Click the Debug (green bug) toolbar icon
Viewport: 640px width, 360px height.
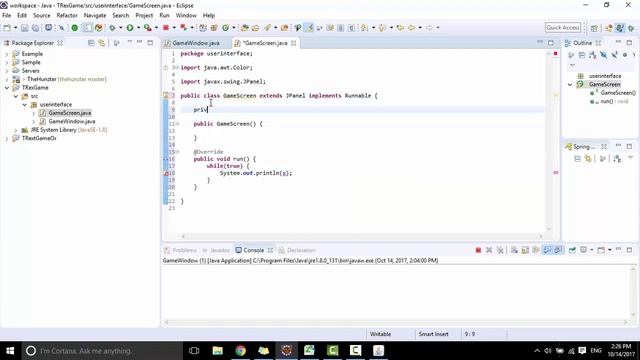click(x=112, y=28)
